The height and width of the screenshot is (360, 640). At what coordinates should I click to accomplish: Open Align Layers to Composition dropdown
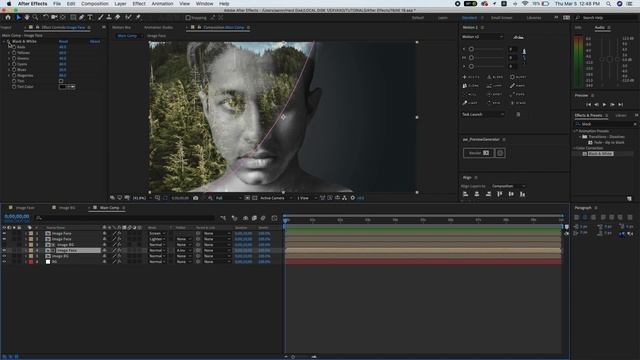click(508, 186)
